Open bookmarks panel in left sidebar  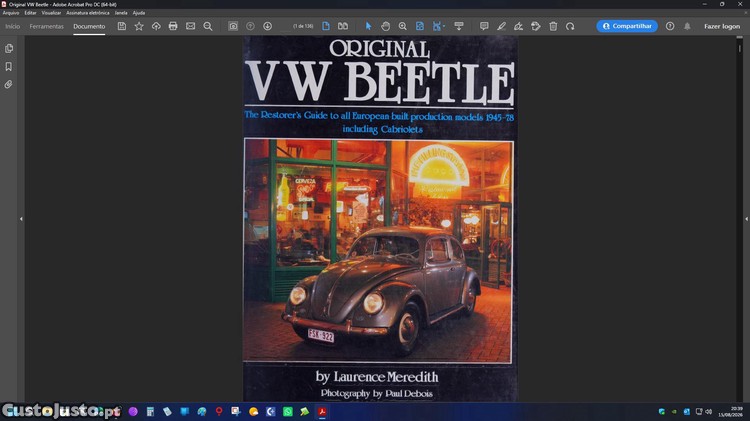[x=9, y=66]
